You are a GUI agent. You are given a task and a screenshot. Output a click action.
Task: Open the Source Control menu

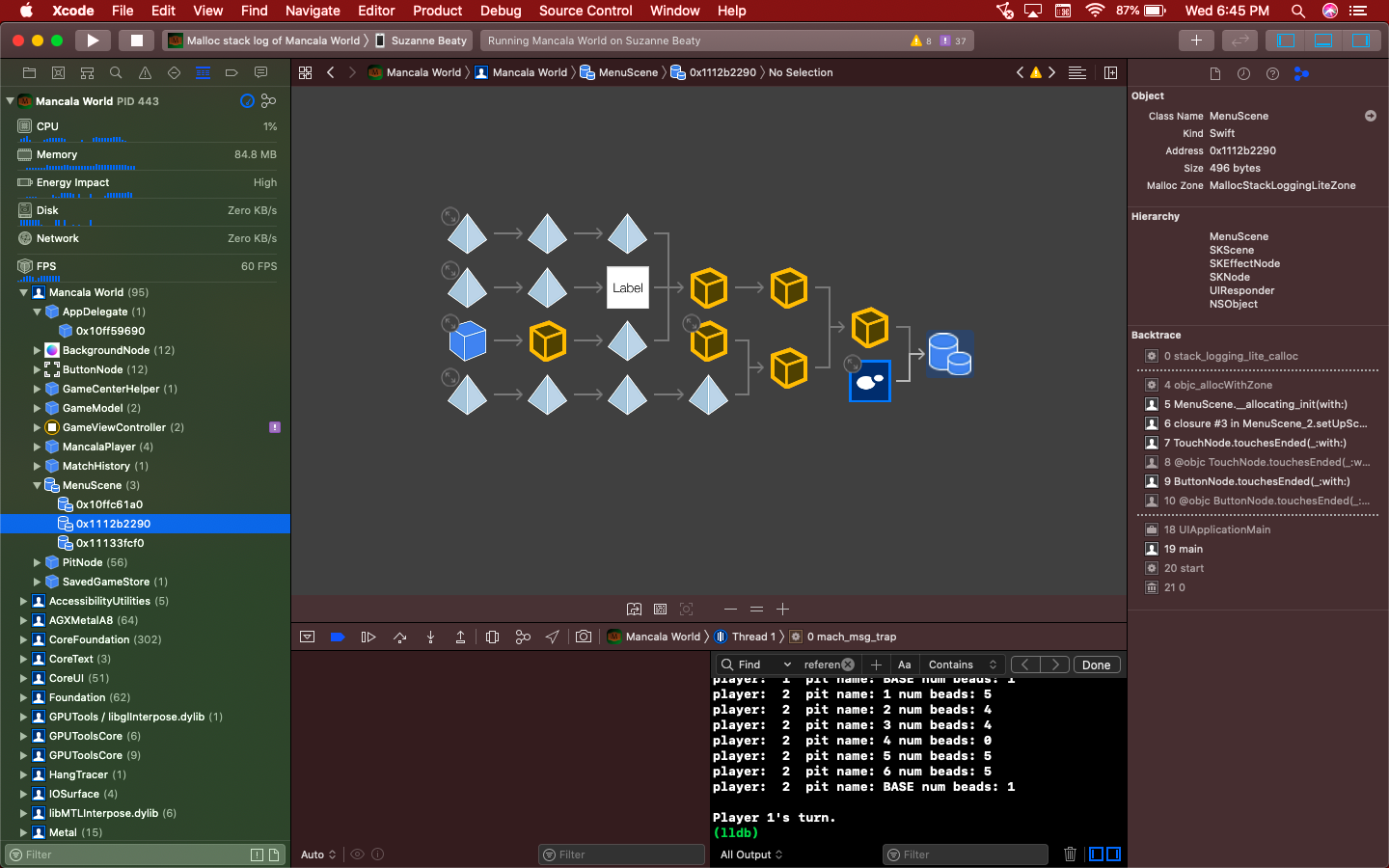tap(586, 11)
